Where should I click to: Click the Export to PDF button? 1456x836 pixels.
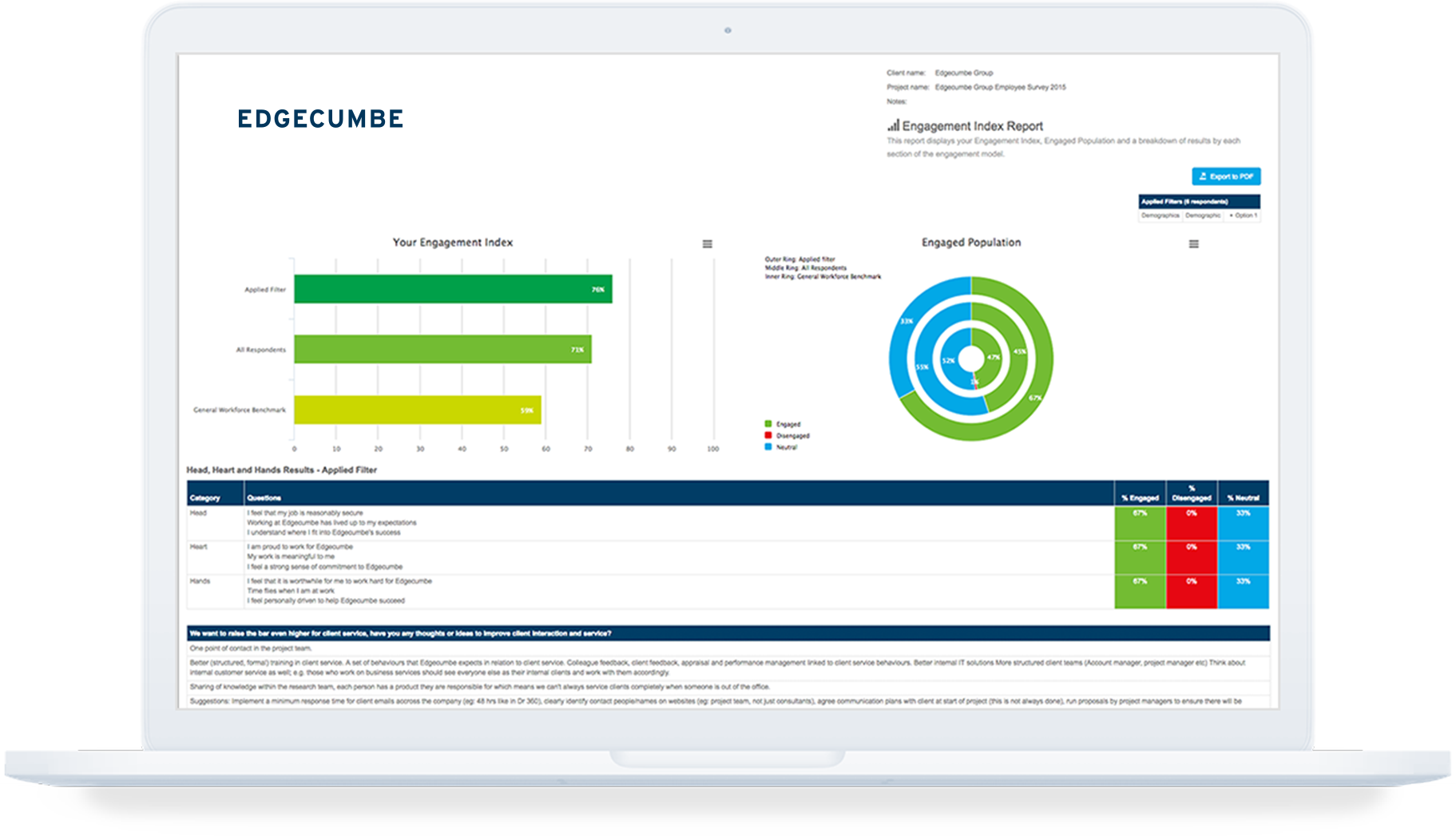tap(1226, 176)
